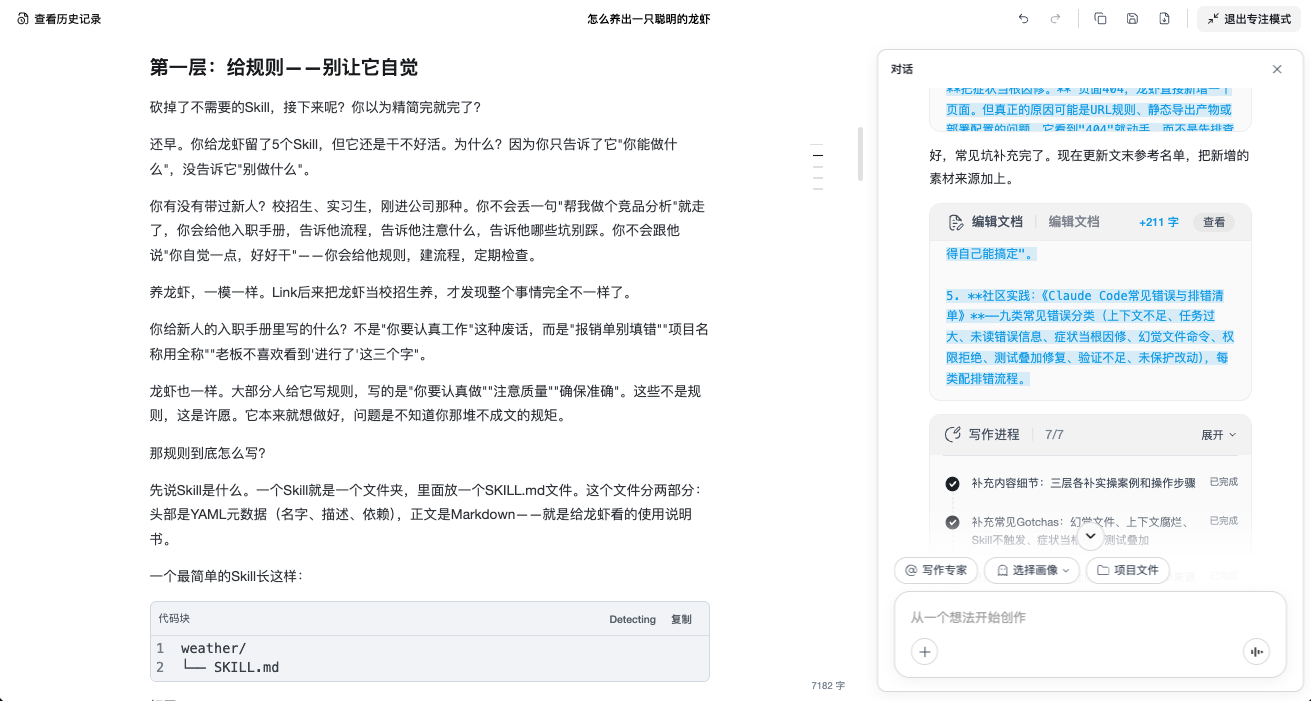
Task: Click the export document download icon
Action: [x=1164, y=19]
